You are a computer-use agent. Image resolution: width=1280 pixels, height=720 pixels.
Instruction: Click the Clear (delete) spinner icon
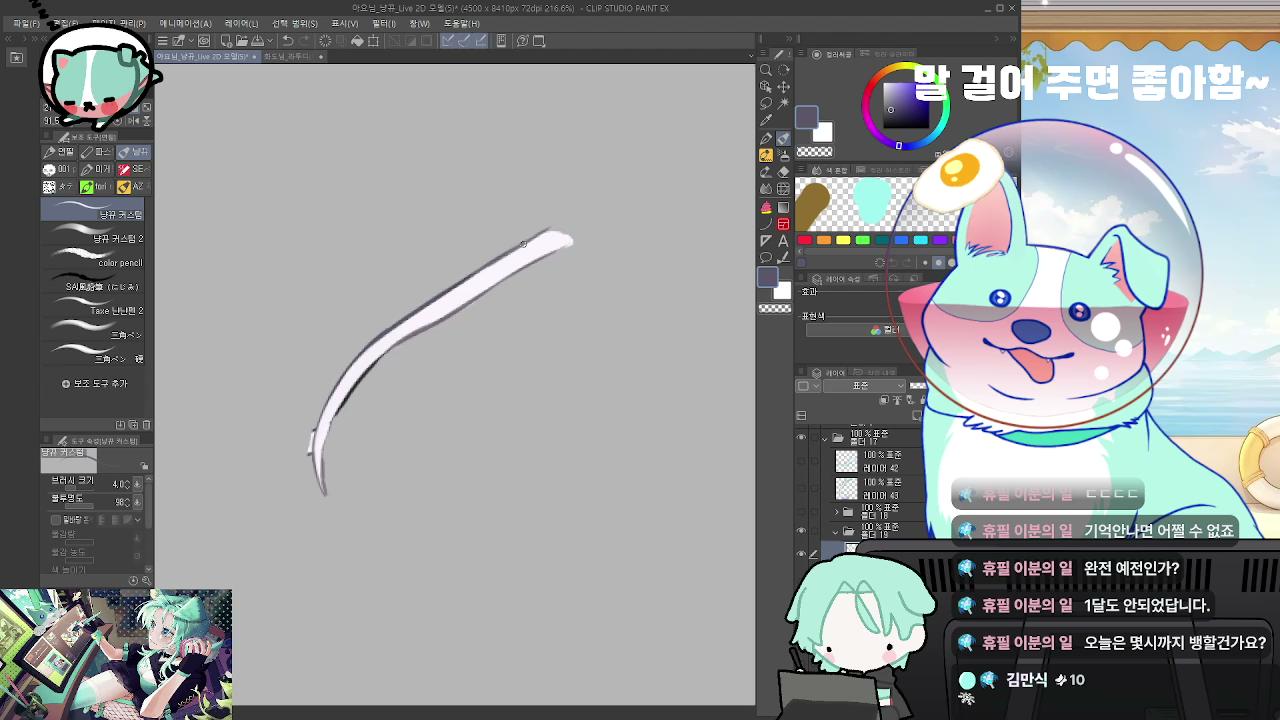(325, 41)
